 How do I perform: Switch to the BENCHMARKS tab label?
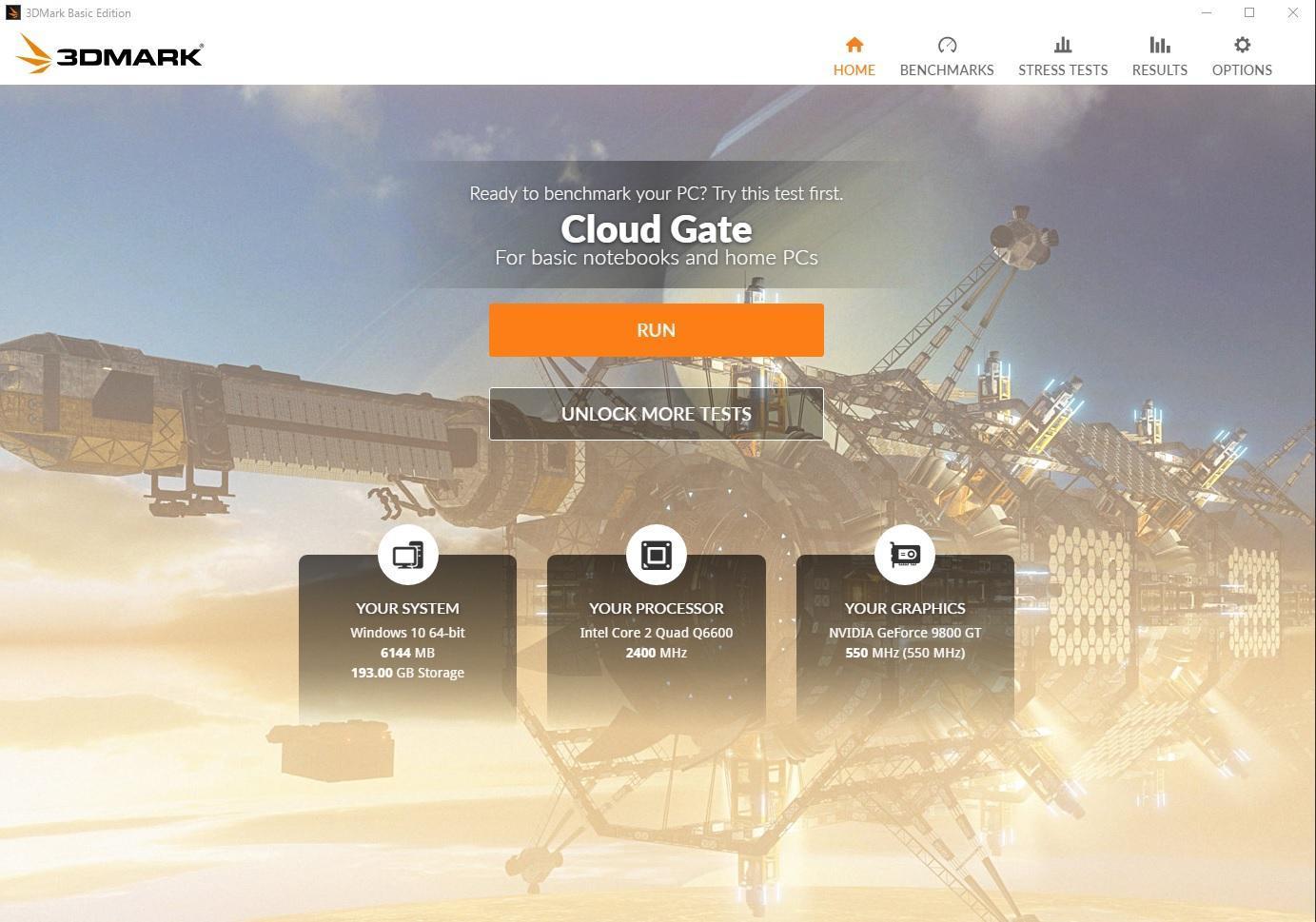947,70
